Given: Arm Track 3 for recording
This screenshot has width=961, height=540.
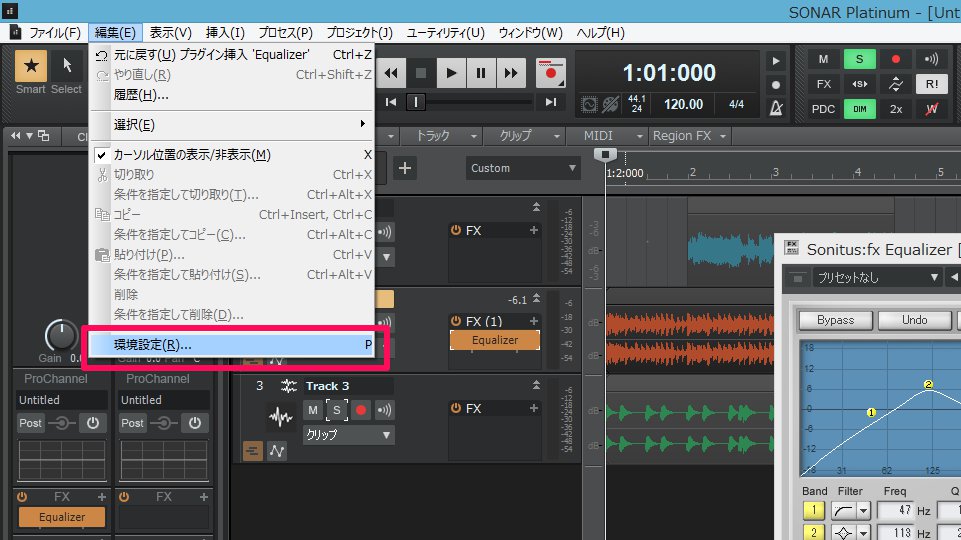Looking at the screenshot, I should click(361, 410).
